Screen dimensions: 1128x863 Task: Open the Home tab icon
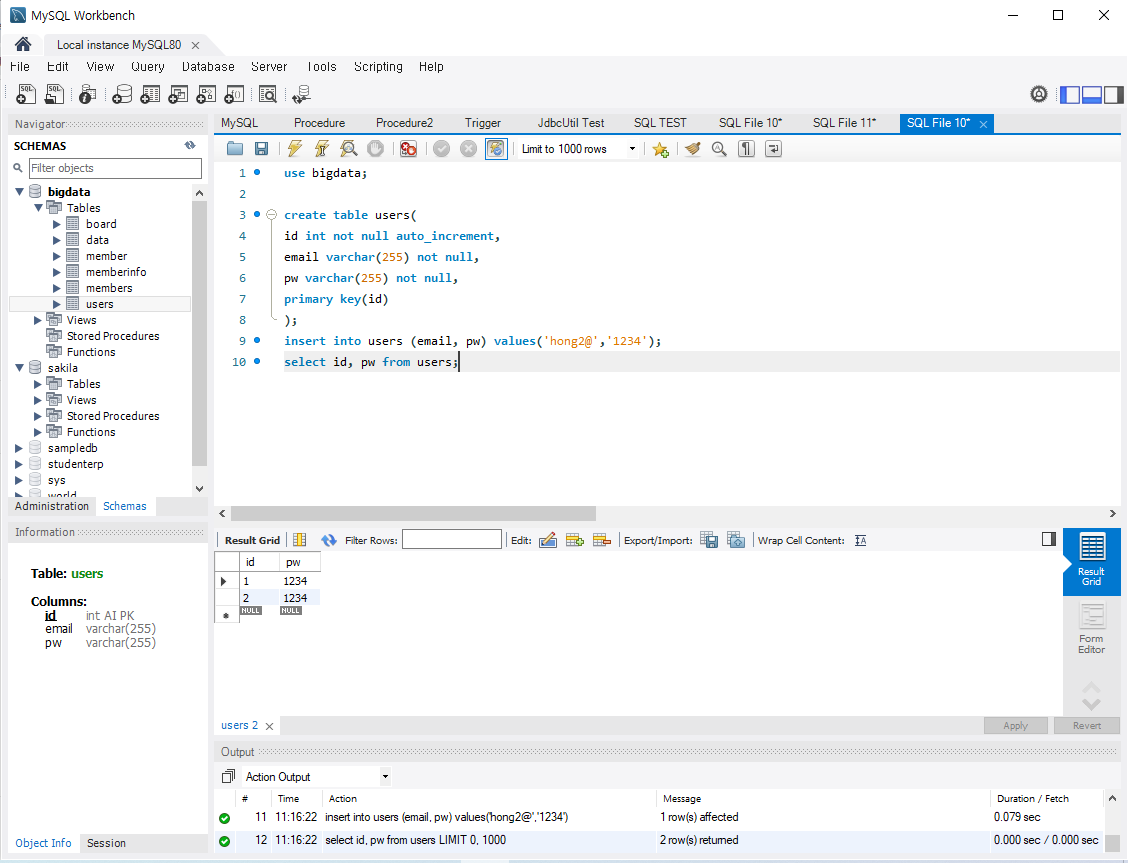coord(23,45)
